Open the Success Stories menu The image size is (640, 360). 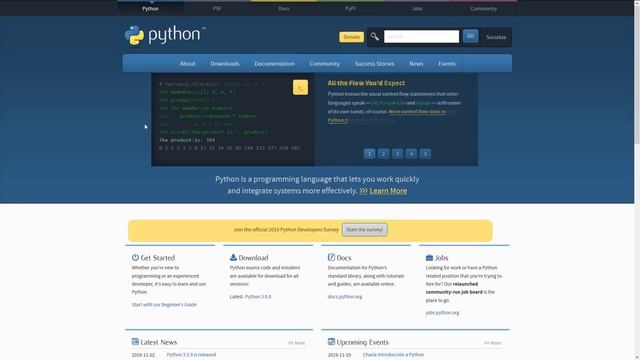[x=374, y=64]
